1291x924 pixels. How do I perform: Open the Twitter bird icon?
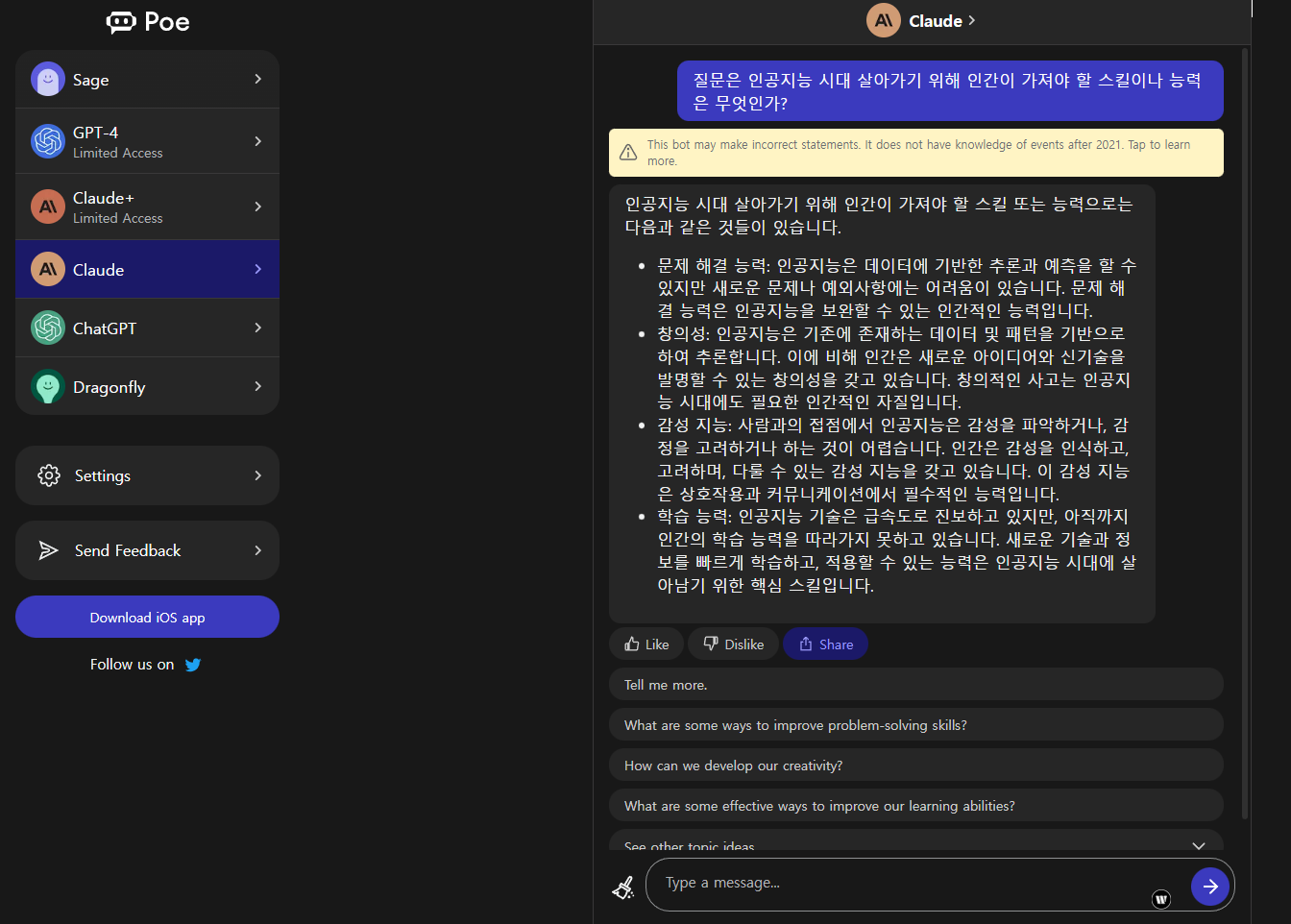click(x=193, y=665)
